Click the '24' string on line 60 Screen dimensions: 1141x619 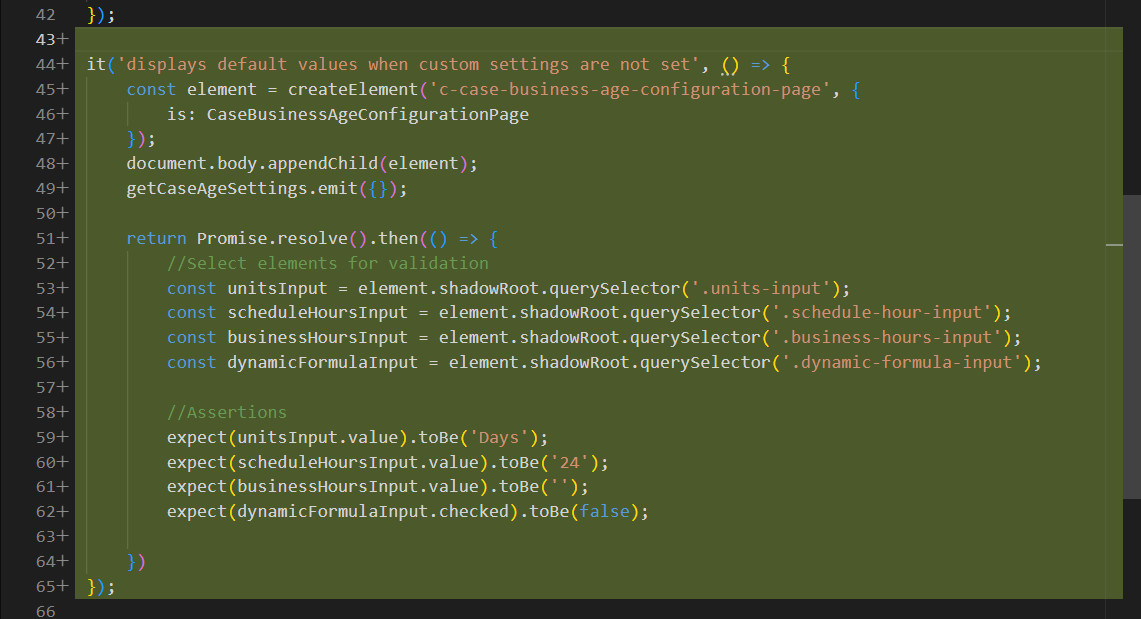click(569, 463)
